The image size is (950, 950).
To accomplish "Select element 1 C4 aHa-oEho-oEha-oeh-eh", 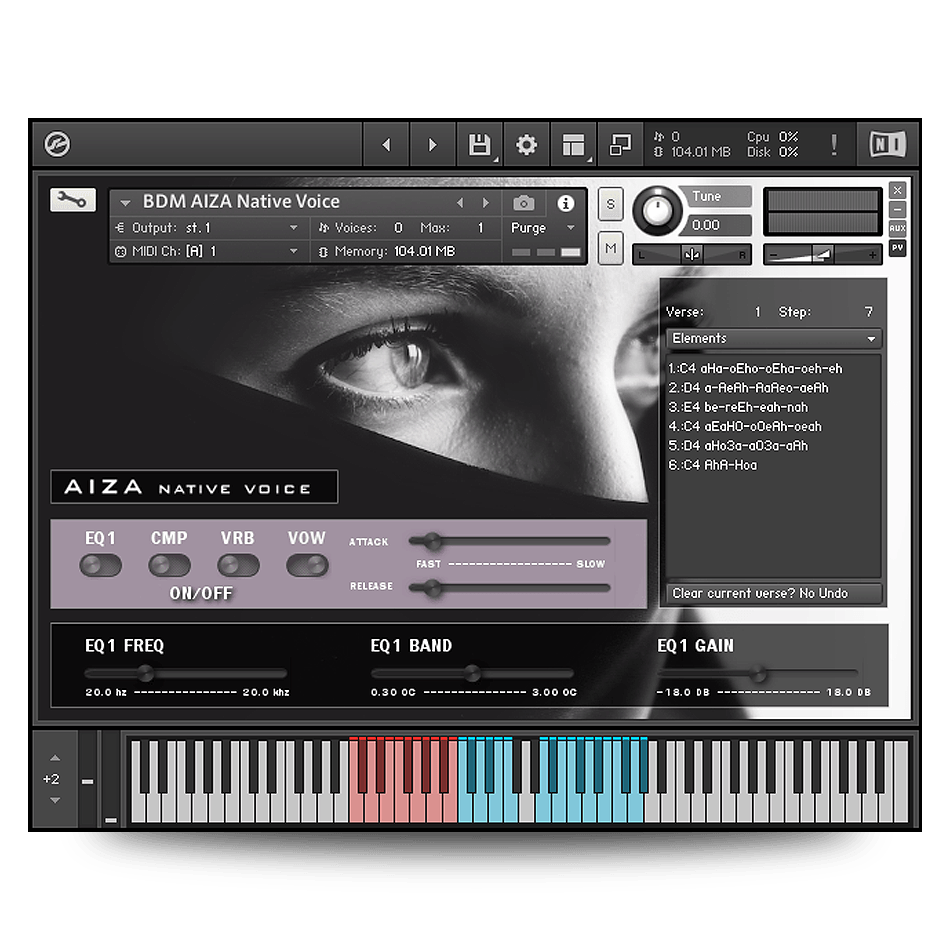I will point(755,368).
